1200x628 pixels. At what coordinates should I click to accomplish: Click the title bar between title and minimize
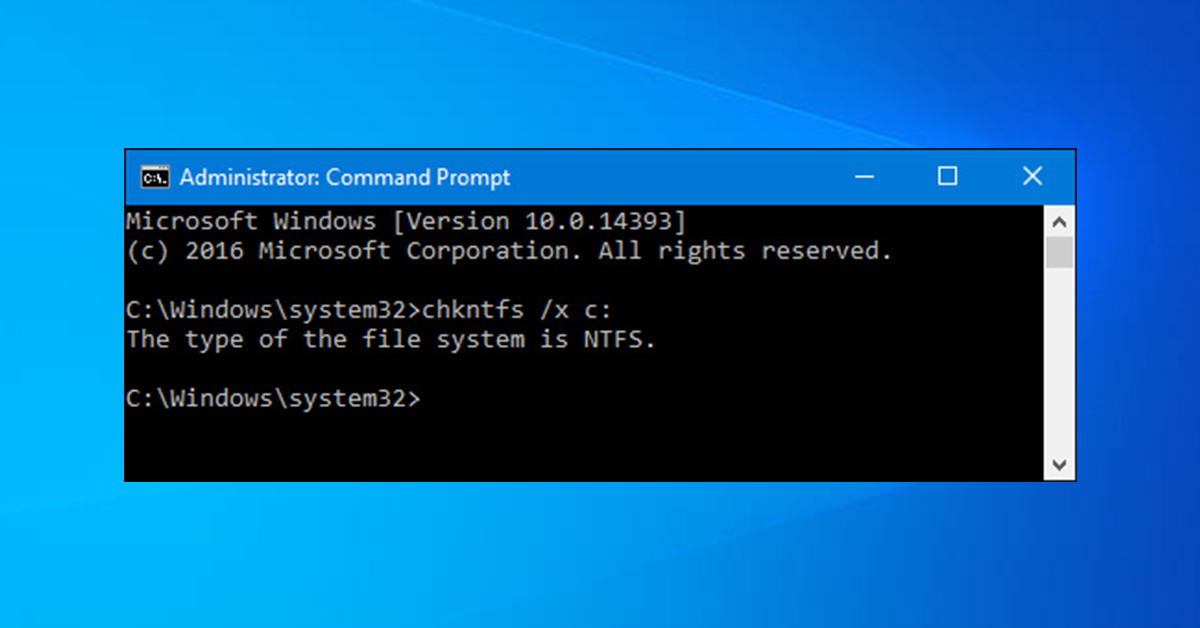tap(680, 176)
